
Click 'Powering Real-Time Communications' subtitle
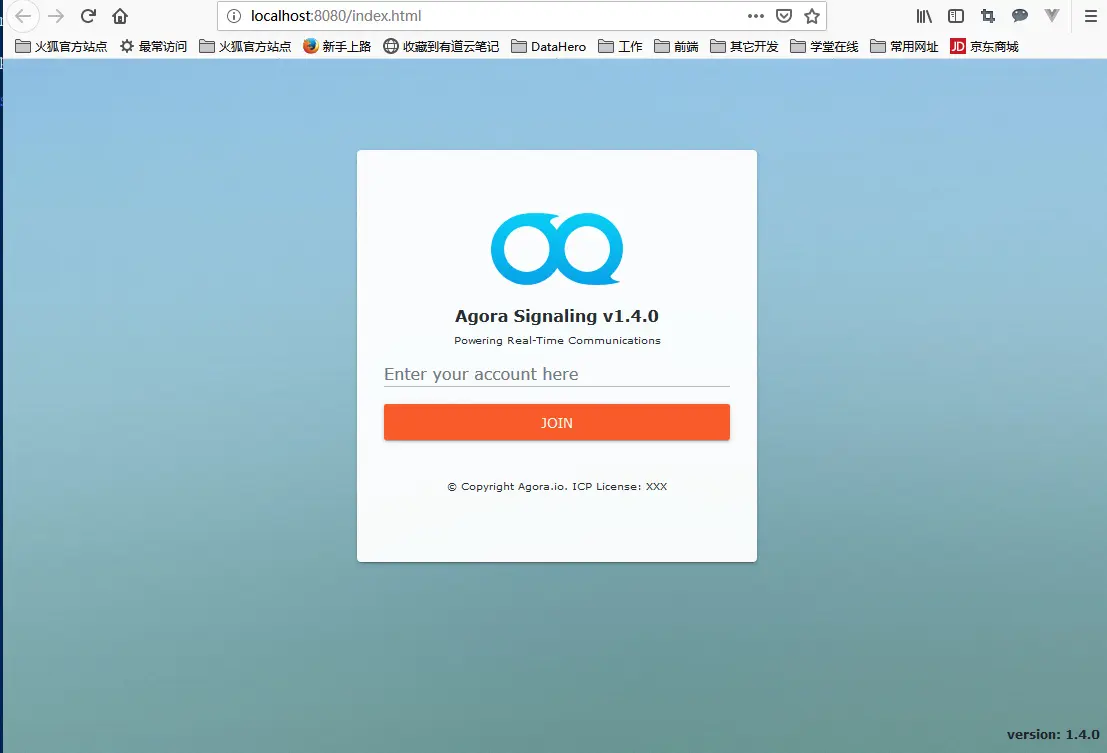pyautogui.click(x=557, y=341)
